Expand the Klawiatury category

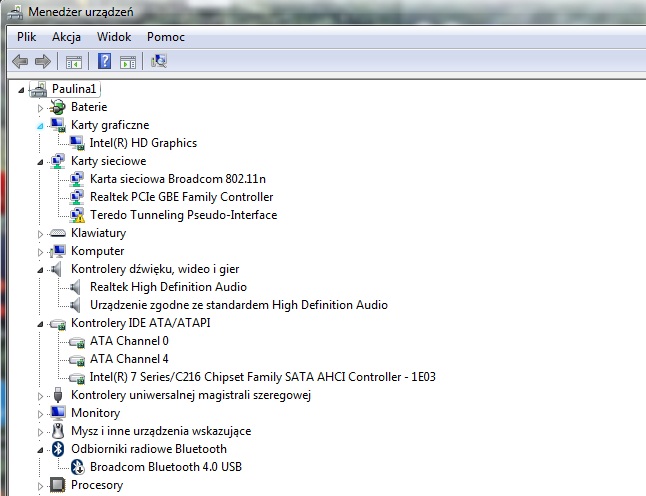40,234
